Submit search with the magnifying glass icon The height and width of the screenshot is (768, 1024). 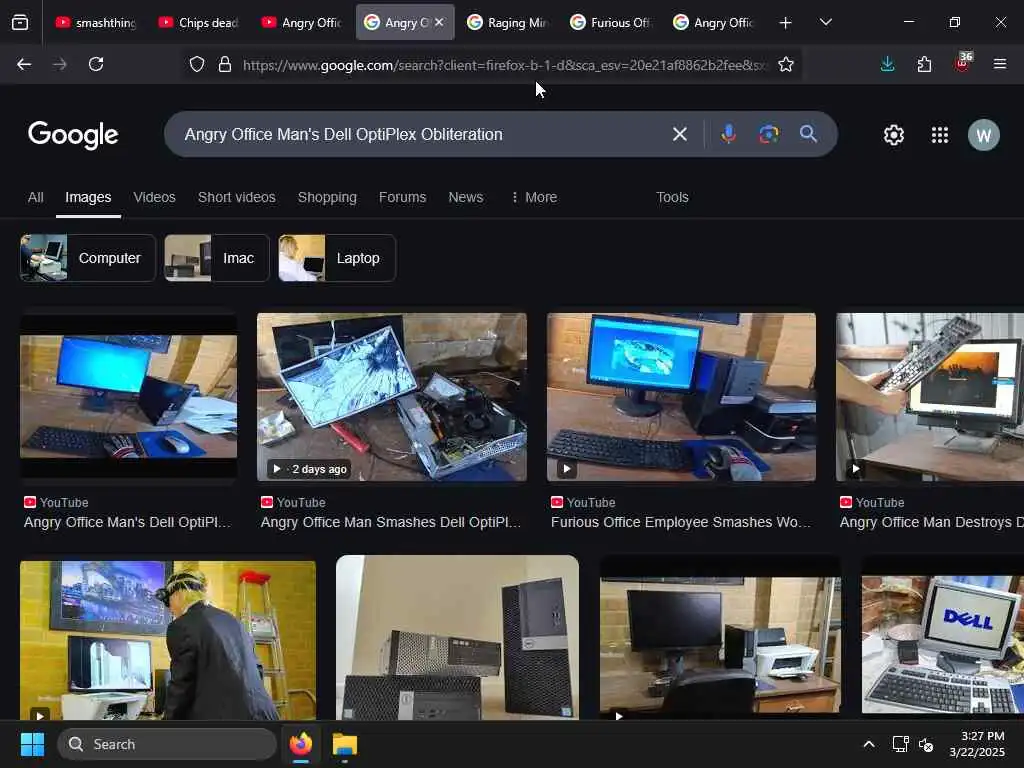tap(808, 135)
